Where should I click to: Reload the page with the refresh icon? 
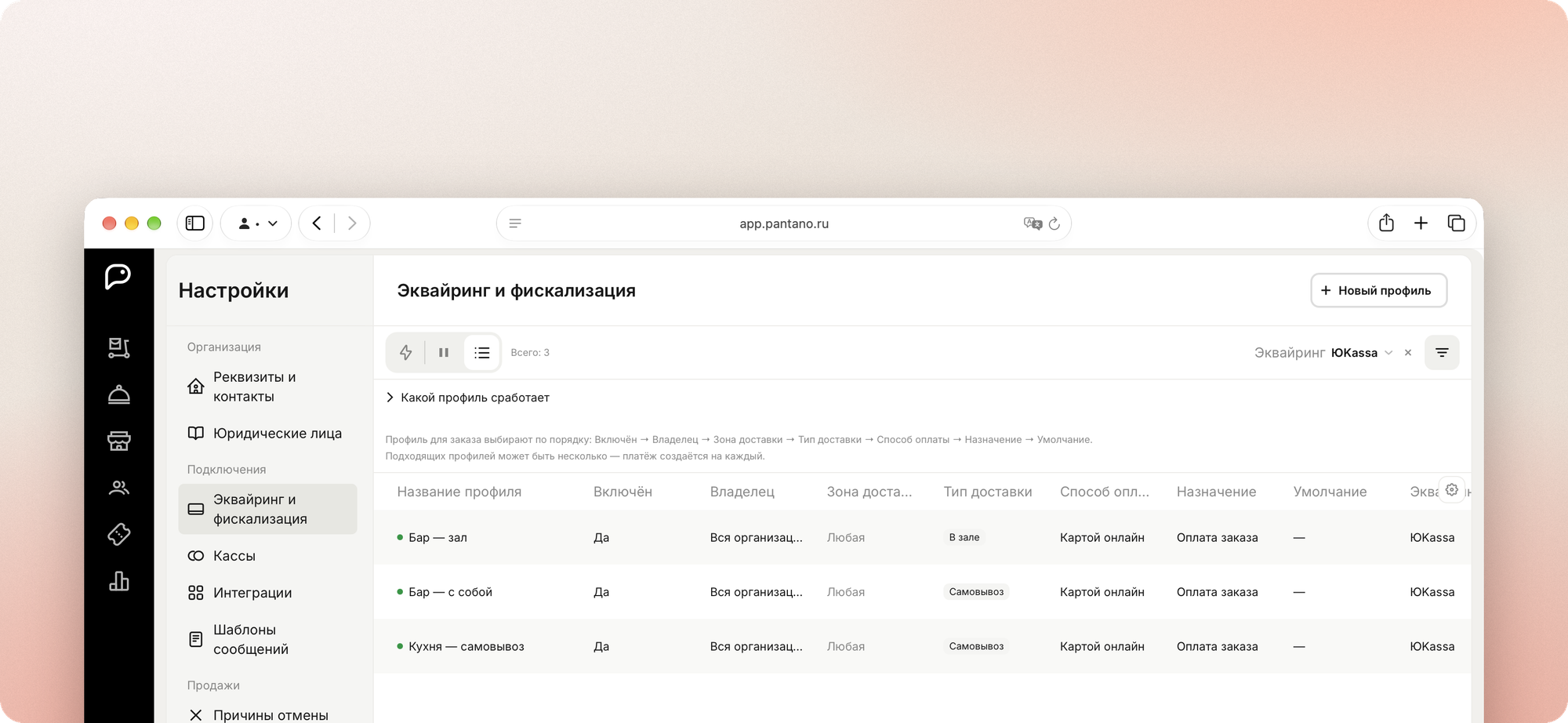tap(1054, 223)
